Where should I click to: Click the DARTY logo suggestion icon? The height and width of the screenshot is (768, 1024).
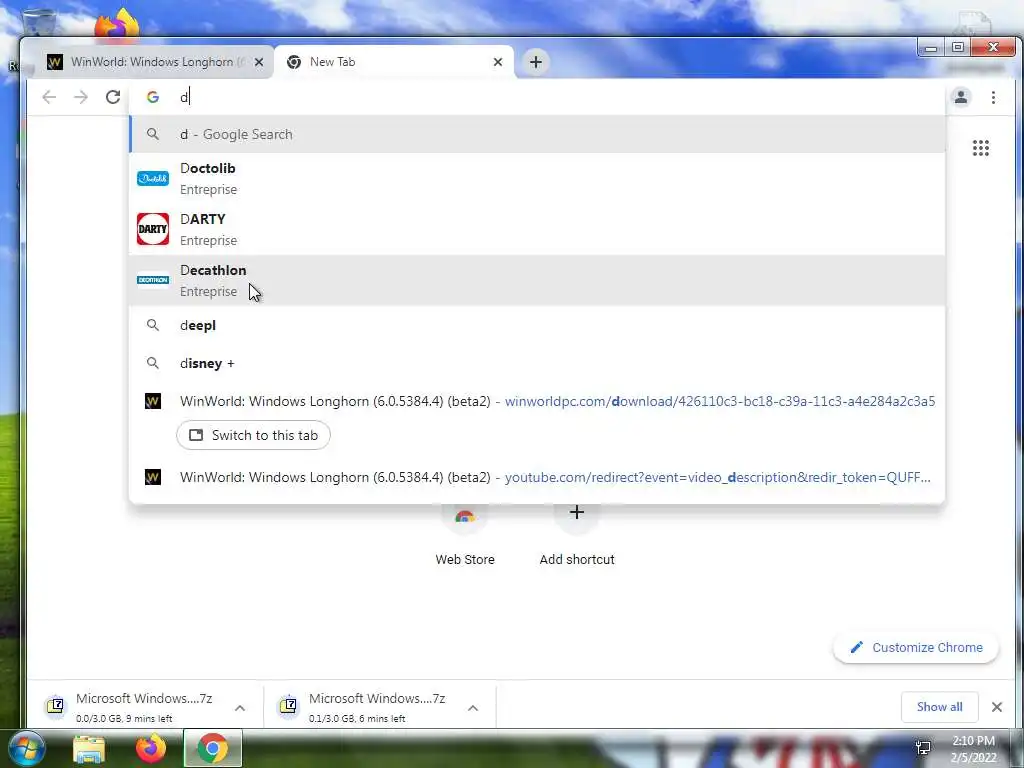tap(153, 229)
